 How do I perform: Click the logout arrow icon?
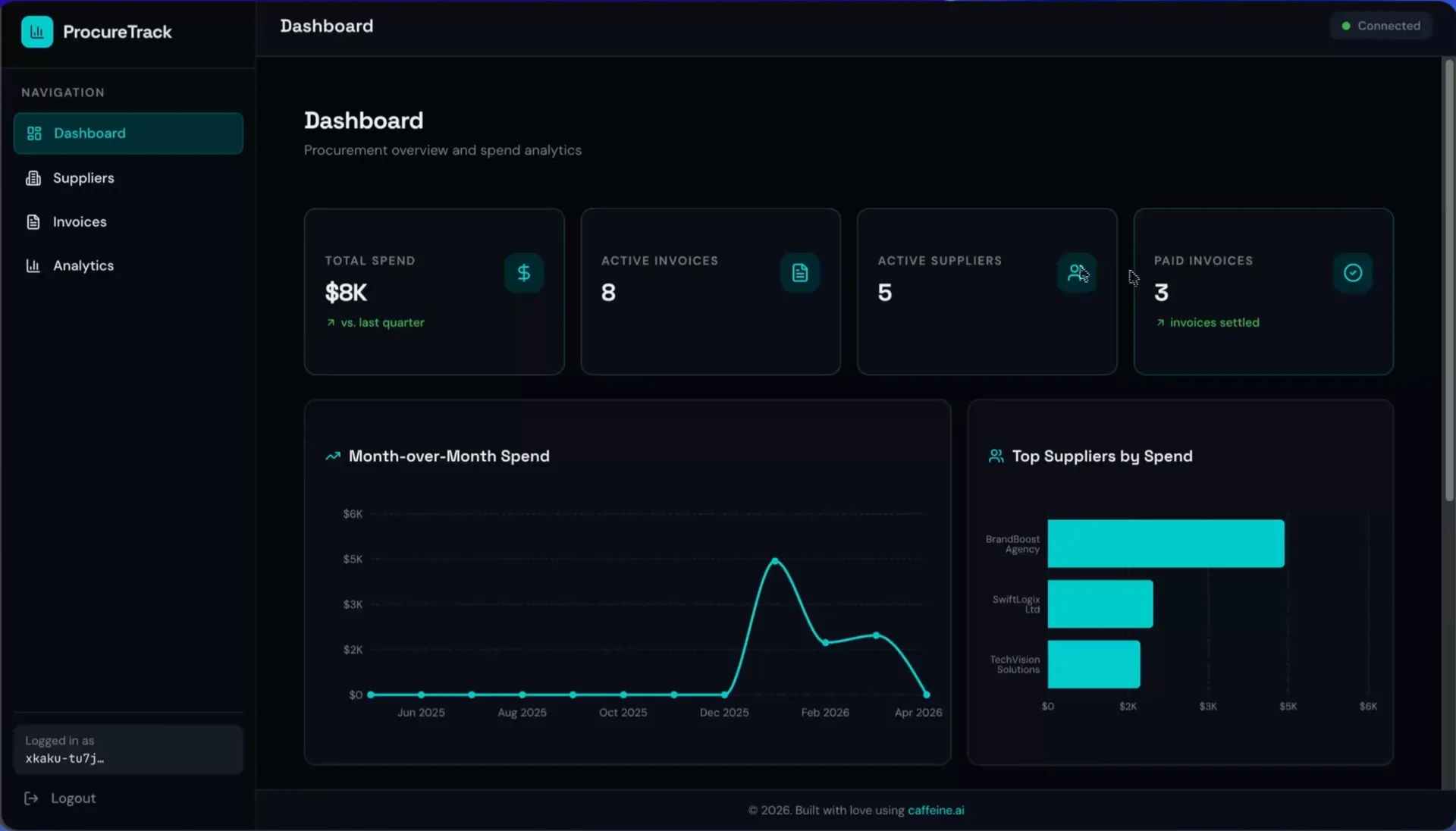coord(31,798)
